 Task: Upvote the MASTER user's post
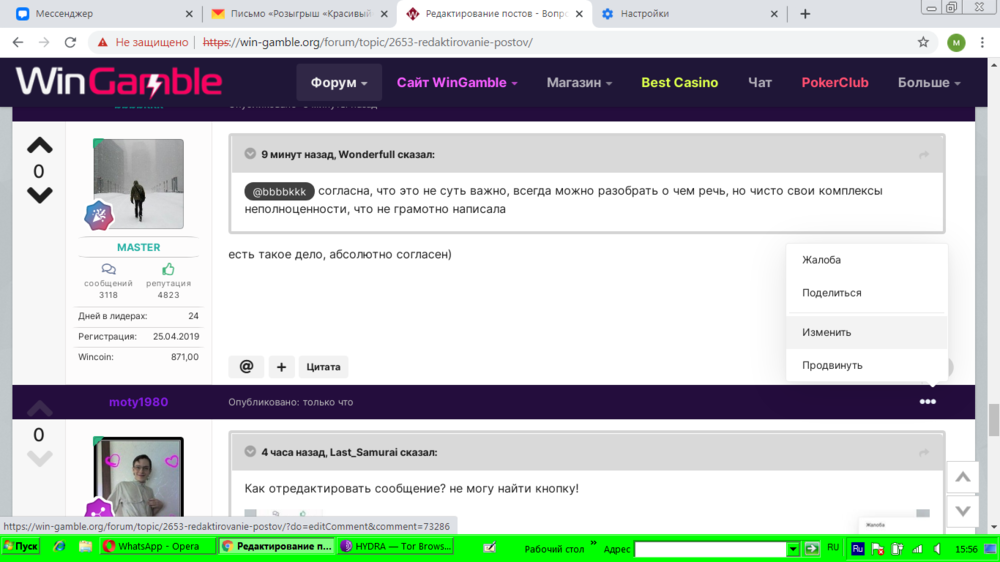[x=39, y=146]
